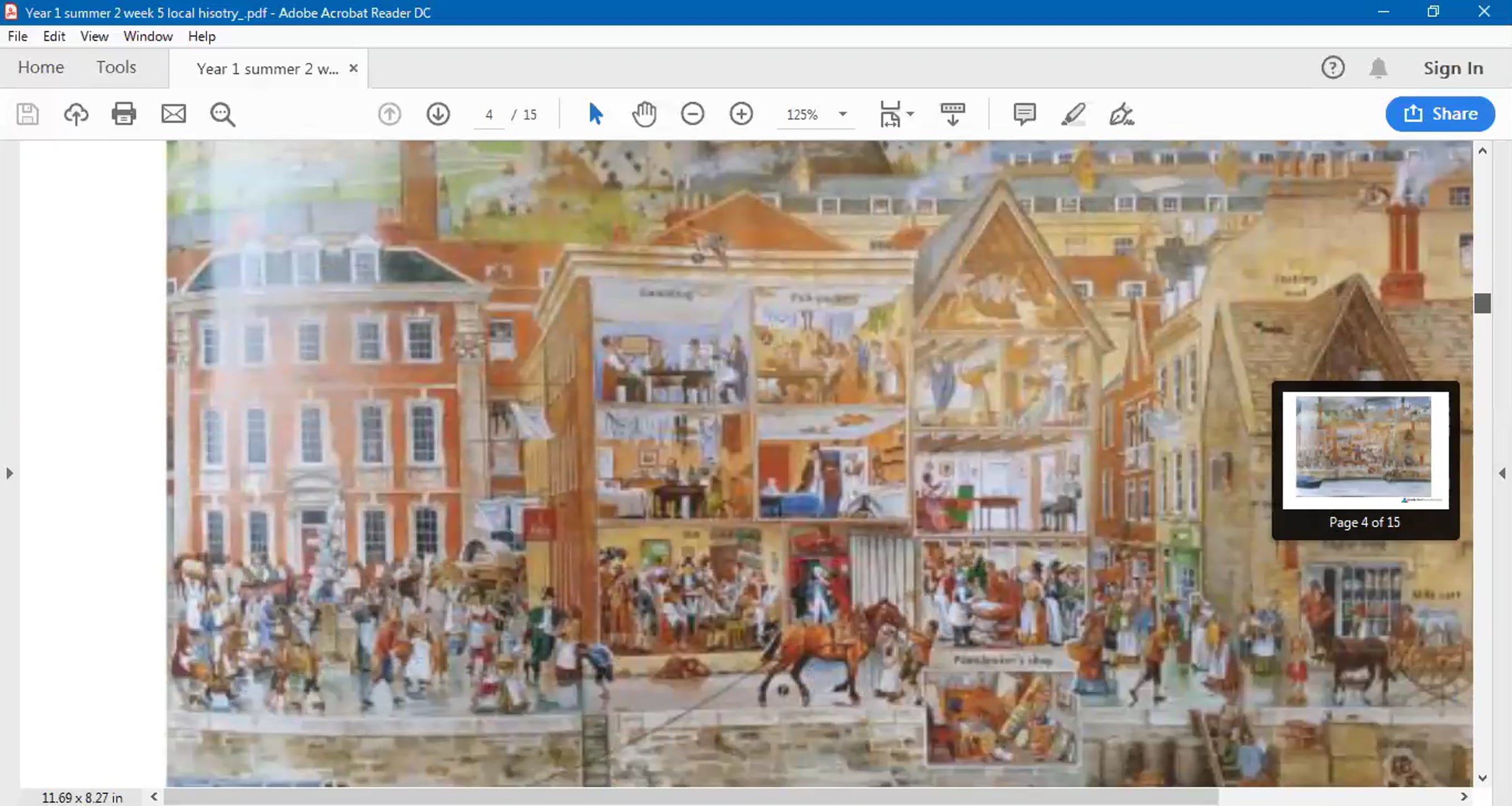Activate the Selection arrow tool
The width and height of the screenshot is (1512, 806).
(x=595, y=114)
